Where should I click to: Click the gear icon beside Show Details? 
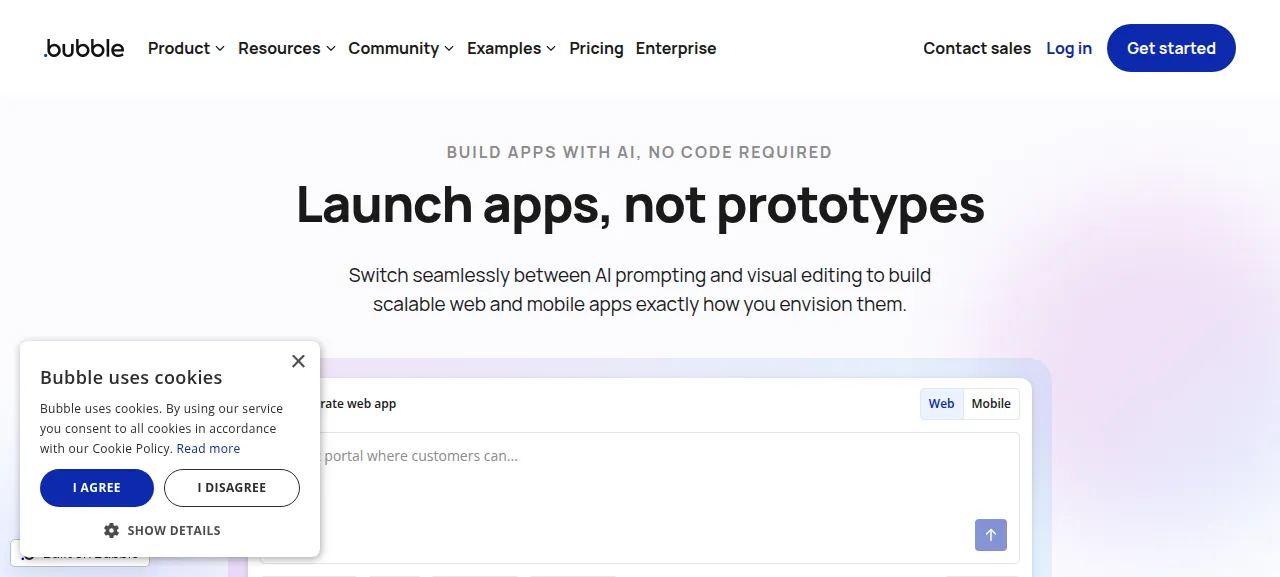tap(111, 530)
